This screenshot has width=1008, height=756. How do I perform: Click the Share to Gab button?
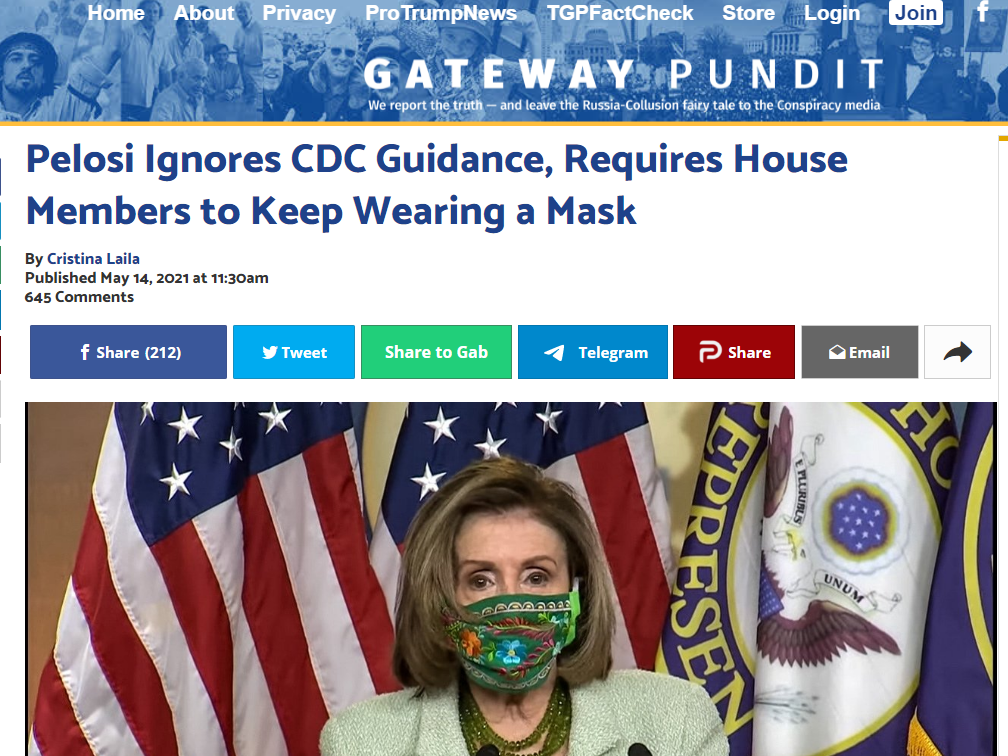436,352
